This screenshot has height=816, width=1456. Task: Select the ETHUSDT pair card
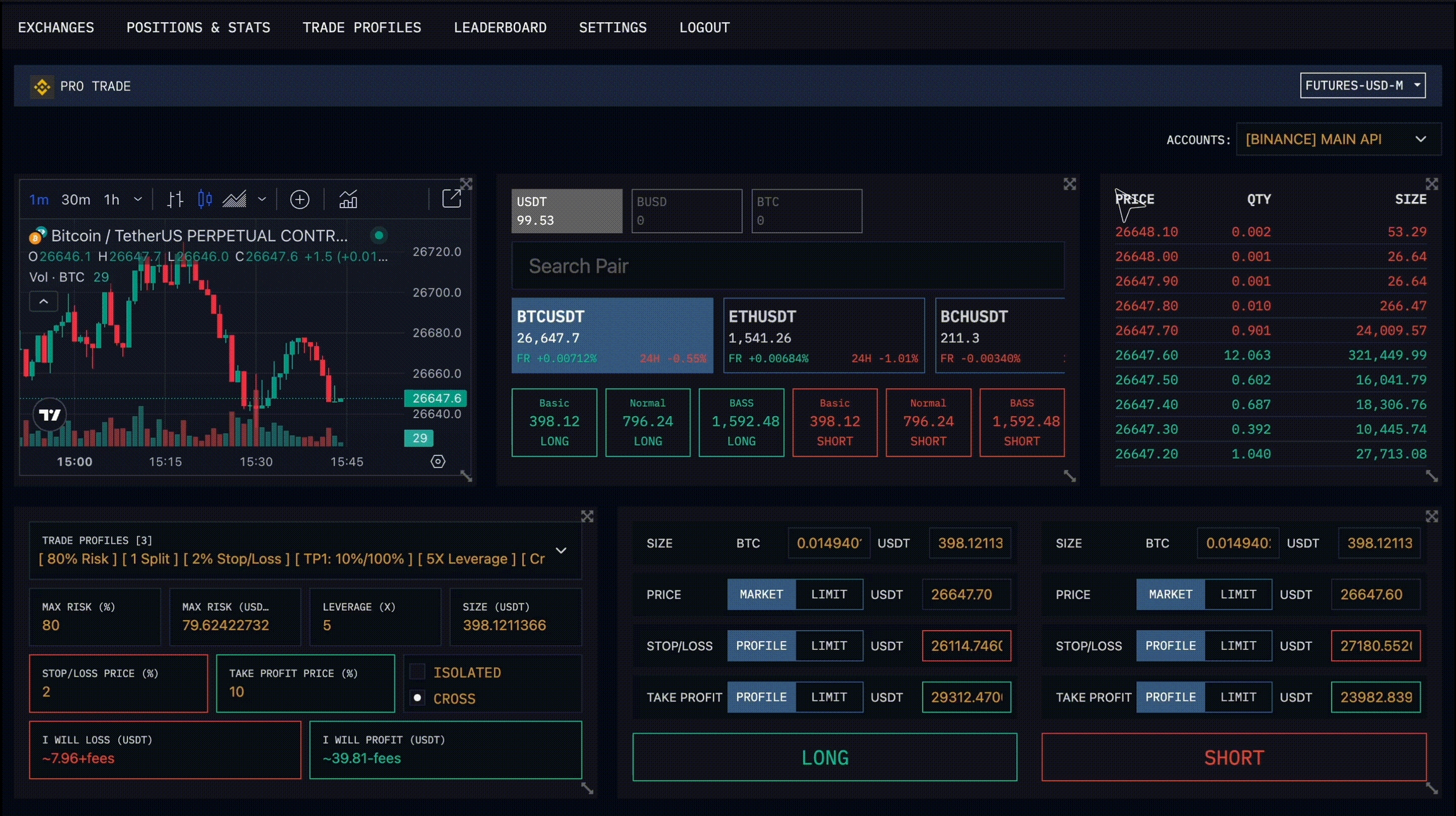(x=823, y=335)
